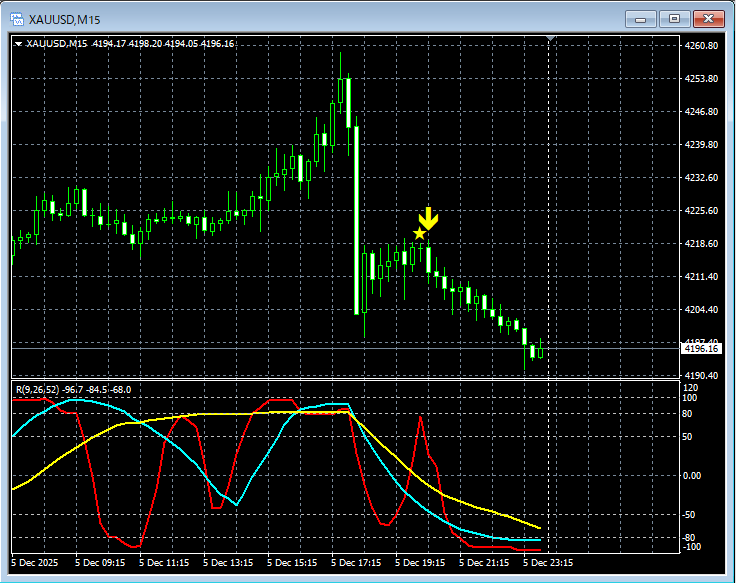737x583 pixels.
Task: Click the 5 Dec 17:15 time label
Action: 355,562
